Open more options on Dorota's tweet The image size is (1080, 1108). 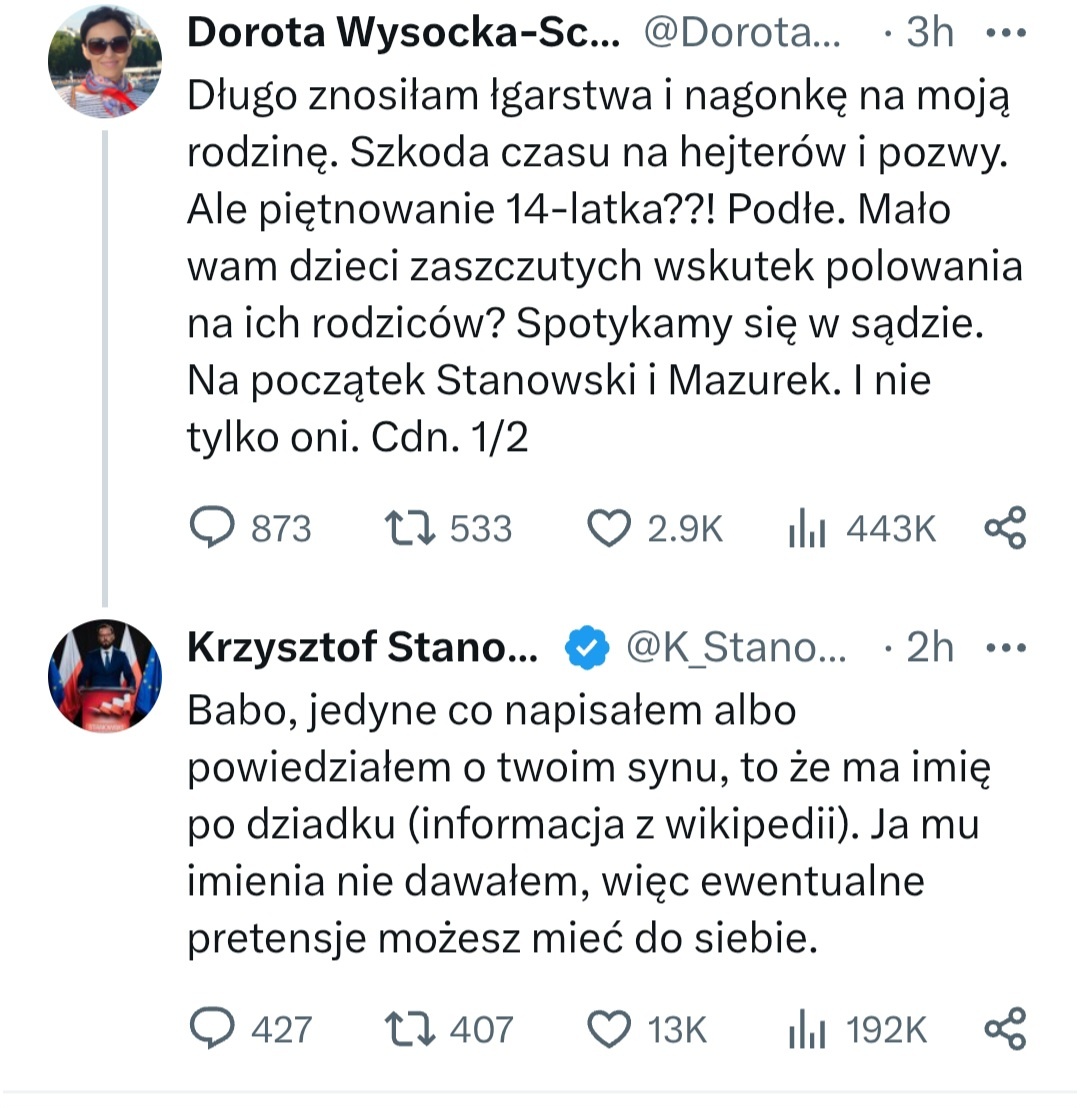(x=1005, y=34)
